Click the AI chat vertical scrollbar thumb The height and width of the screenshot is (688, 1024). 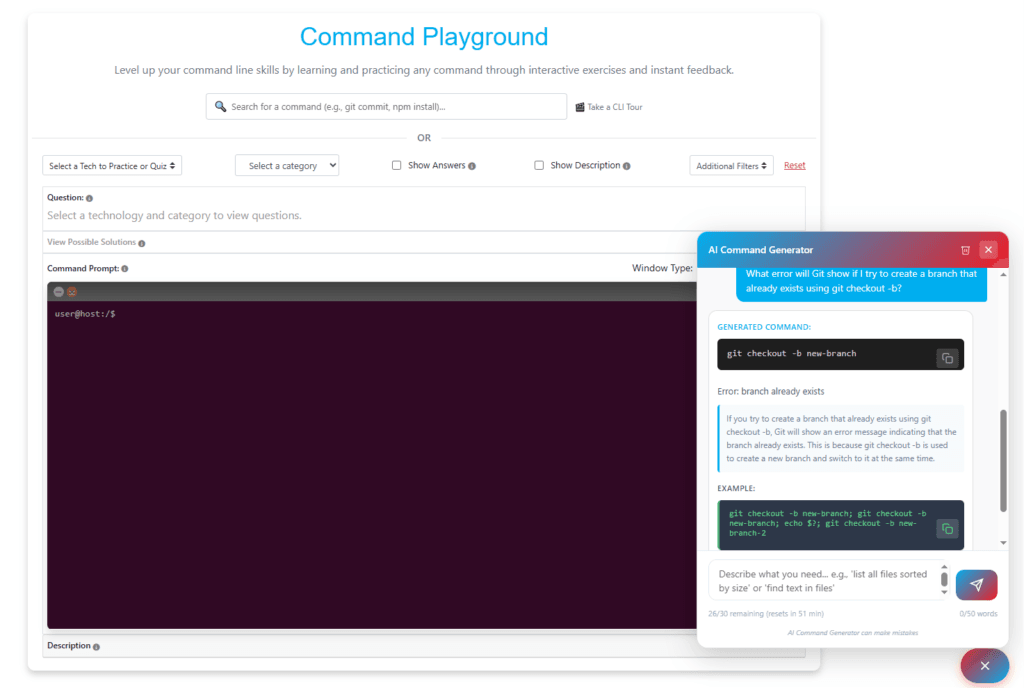[x=1003, y=460]
